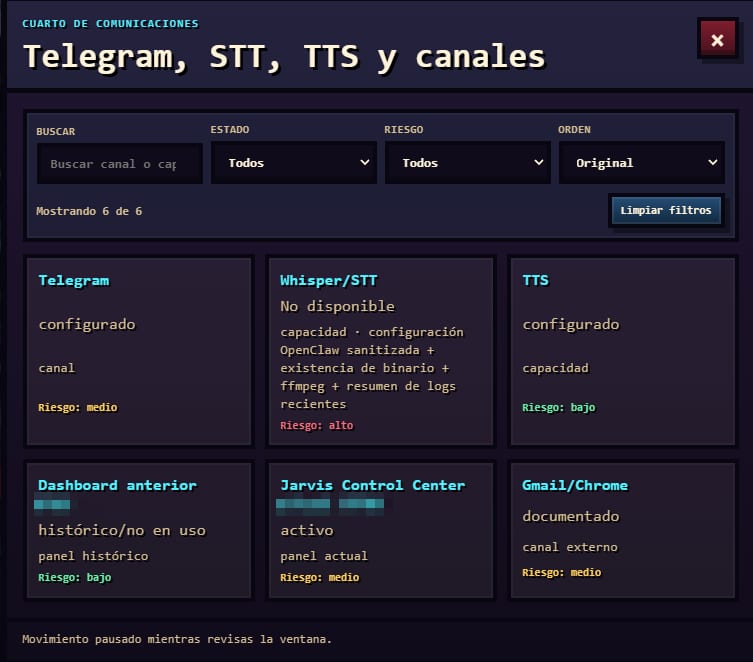Click 'activo' status in Jarvis card
The image size is (753, 662).
click(307, 530)
